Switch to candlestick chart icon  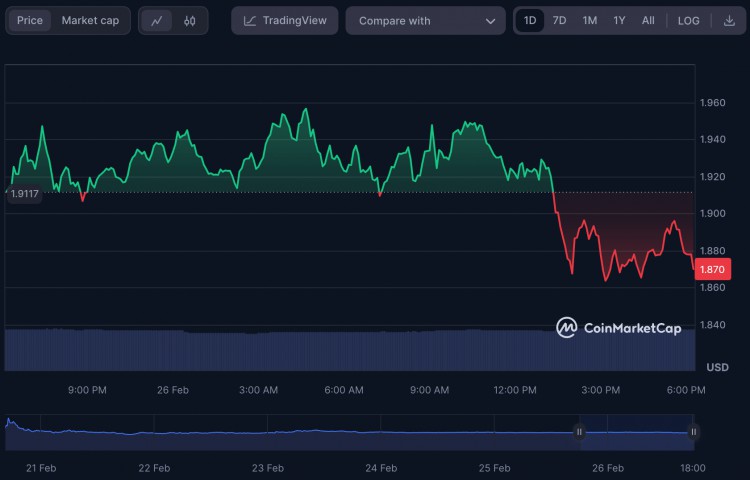tap(189, 21)
